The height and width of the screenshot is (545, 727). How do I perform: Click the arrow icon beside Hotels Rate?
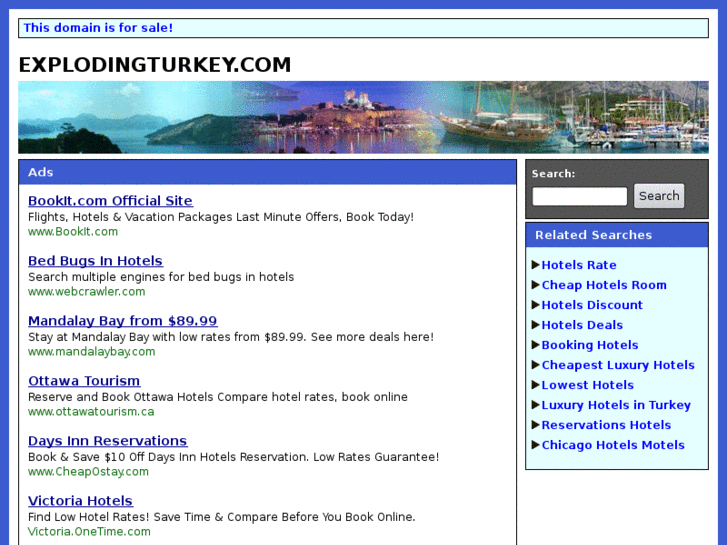point(536,265)
